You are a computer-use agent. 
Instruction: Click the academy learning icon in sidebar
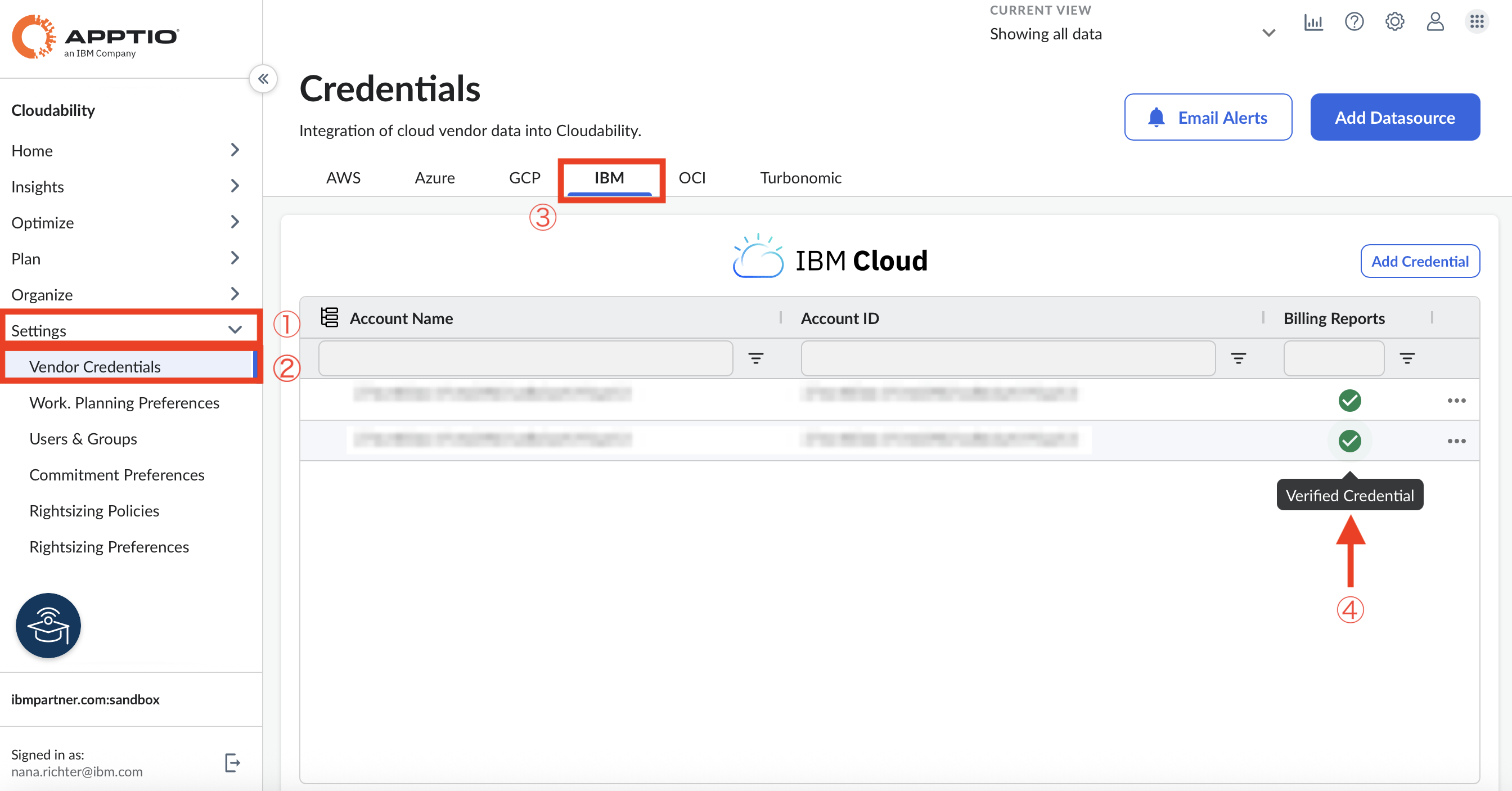click(x=48, y=626)
